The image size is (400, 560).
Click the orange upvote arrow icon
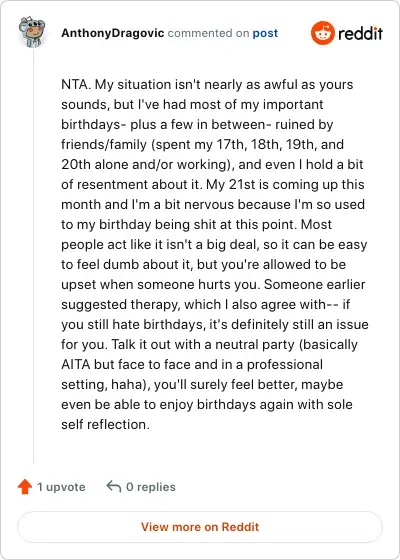pyautogui.click(x=25, y=487)
